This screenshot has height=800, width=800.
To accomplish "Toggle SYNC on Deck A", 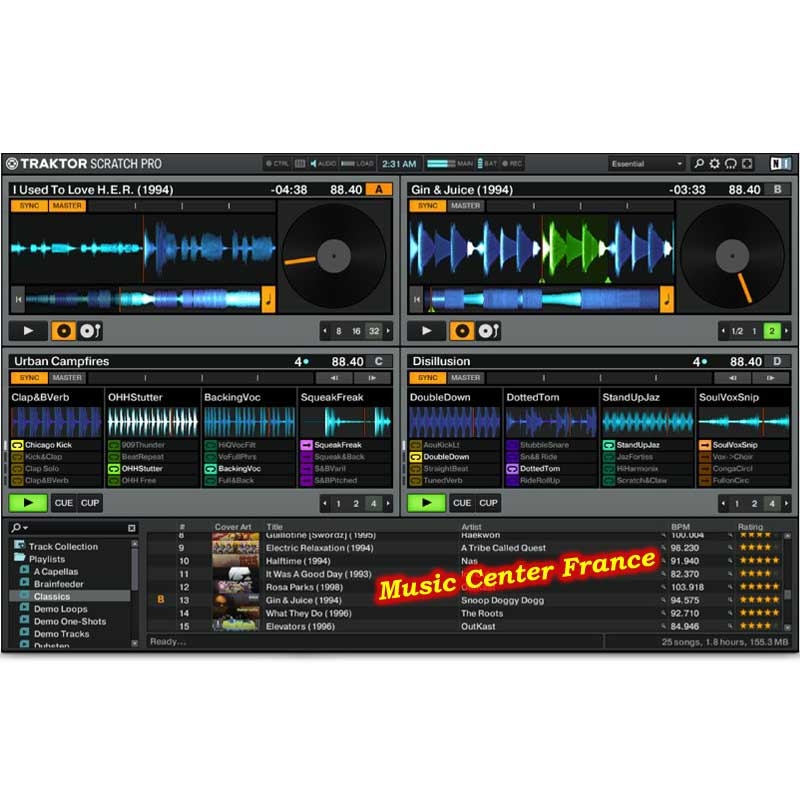I will (28, 206).
